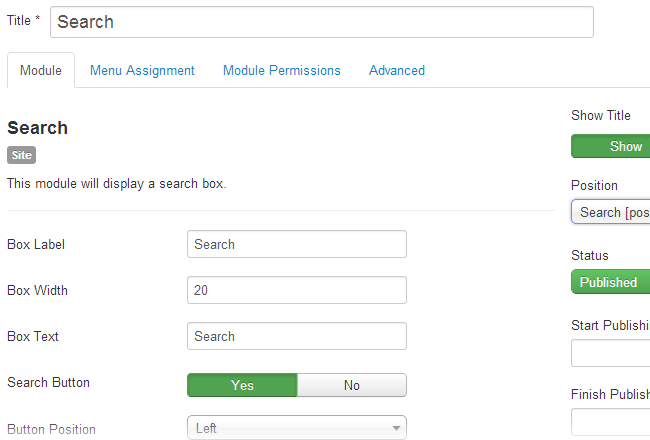
Task: Click the Finish Publishing date field
Action: click(611, 422)
